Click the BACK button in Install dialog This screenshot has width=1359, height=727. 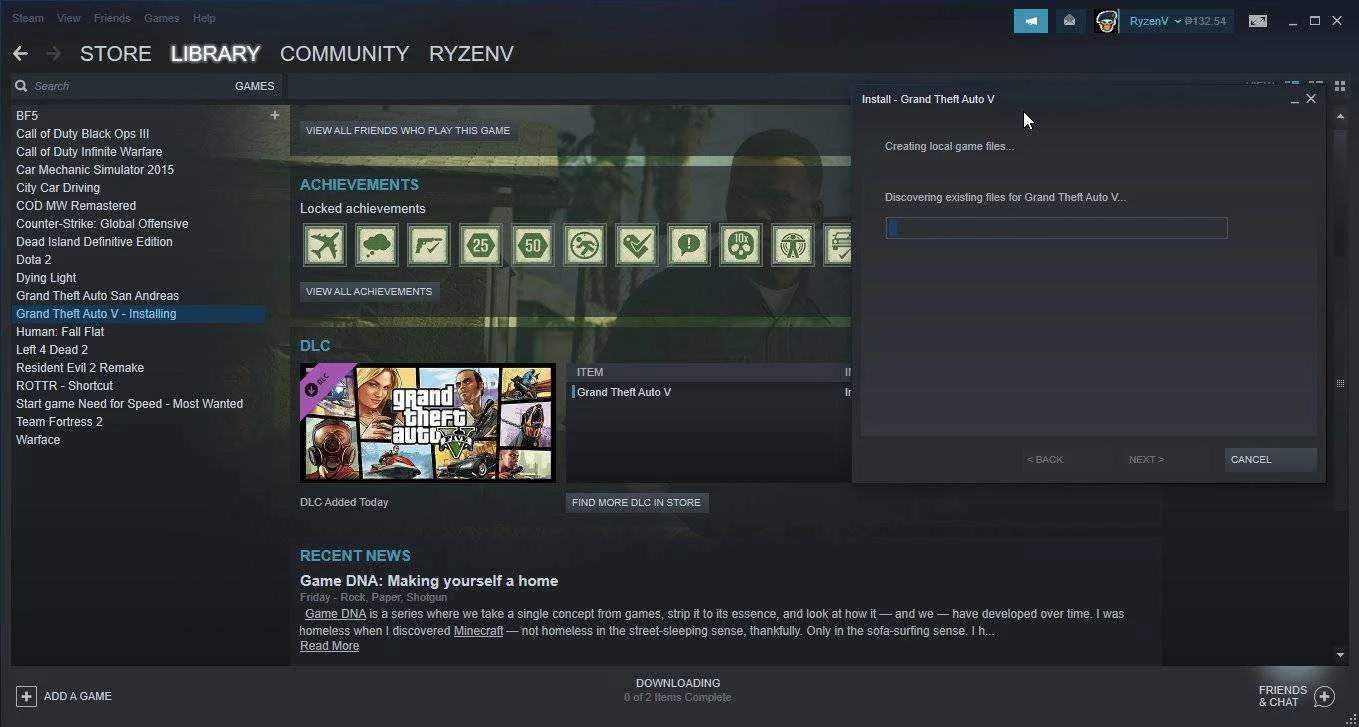(x=1045, y=460)
